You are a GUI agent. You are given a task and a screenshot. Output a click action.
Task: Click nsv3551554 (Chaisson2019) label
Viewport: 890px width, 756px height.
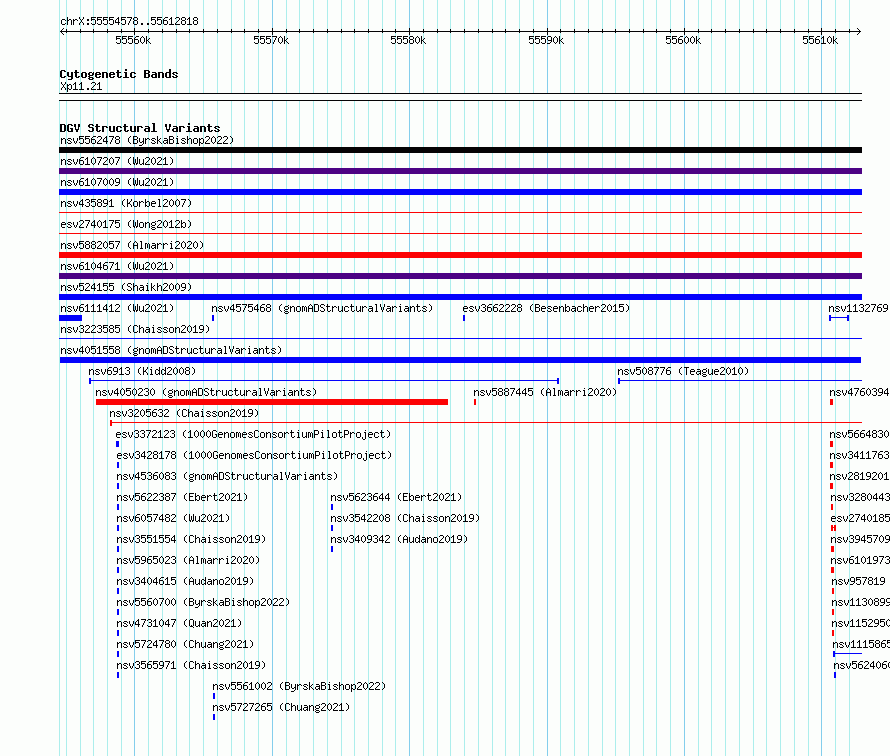coord(191,539)
